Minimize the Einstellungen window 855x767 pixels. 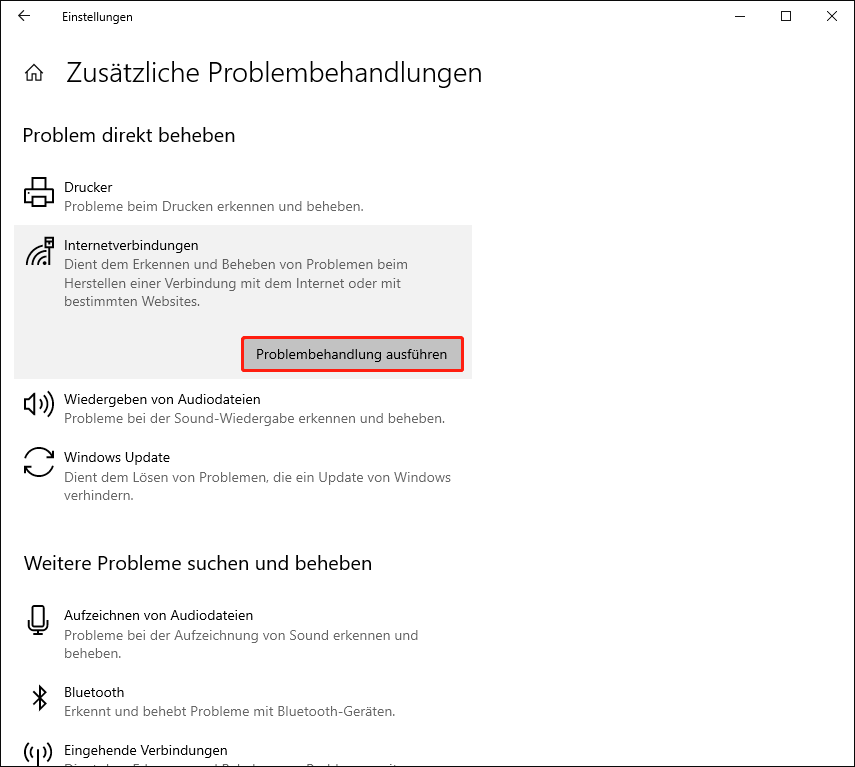coord(739,16)
